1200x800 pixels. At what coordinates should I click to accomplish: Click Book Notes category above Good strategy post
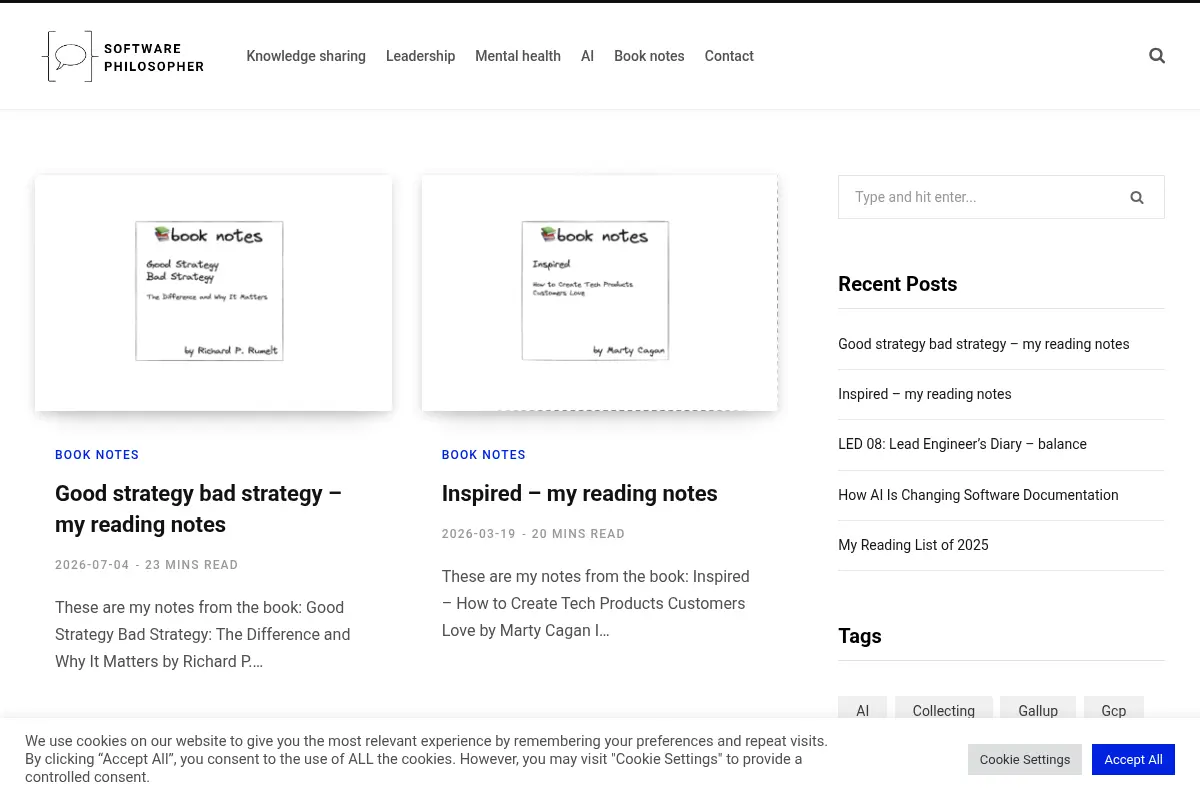pyautogui.click(x=97, y=455)
